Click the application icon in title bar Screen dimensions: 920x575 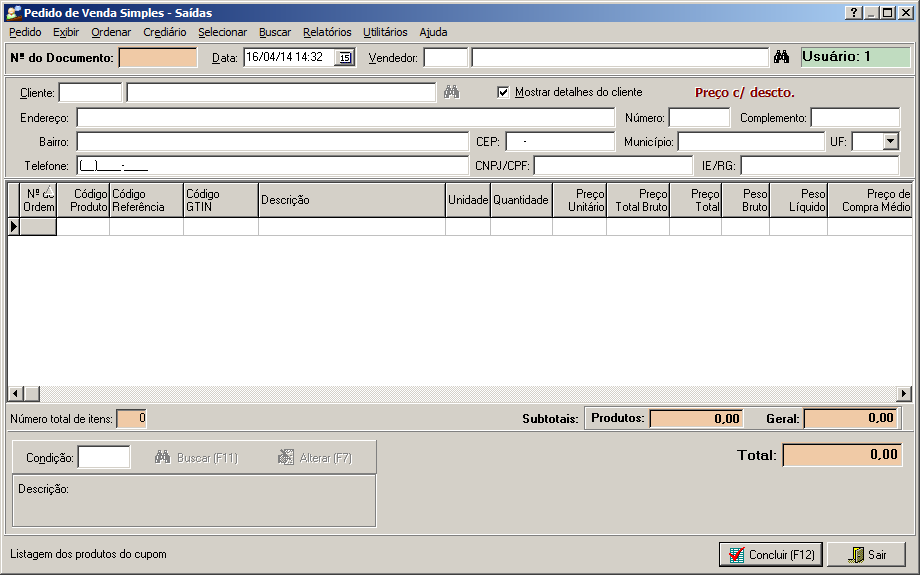point(13,13)
